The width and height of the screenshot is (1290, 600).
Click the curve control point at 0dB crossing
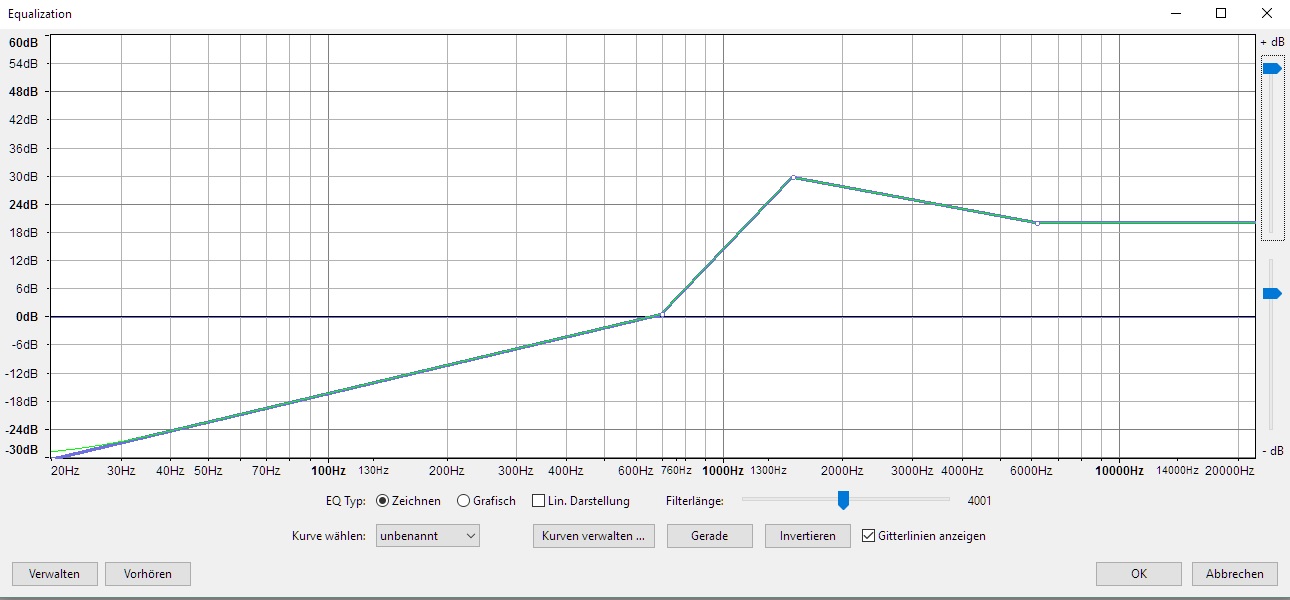tap(661, 314)
